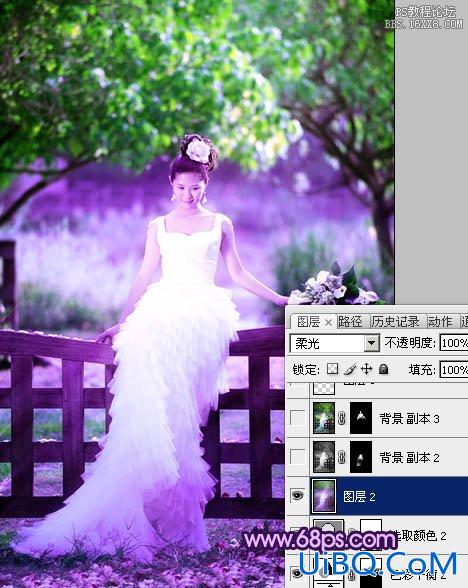Select layer mask of 背景 副本 3

[361, 418]
